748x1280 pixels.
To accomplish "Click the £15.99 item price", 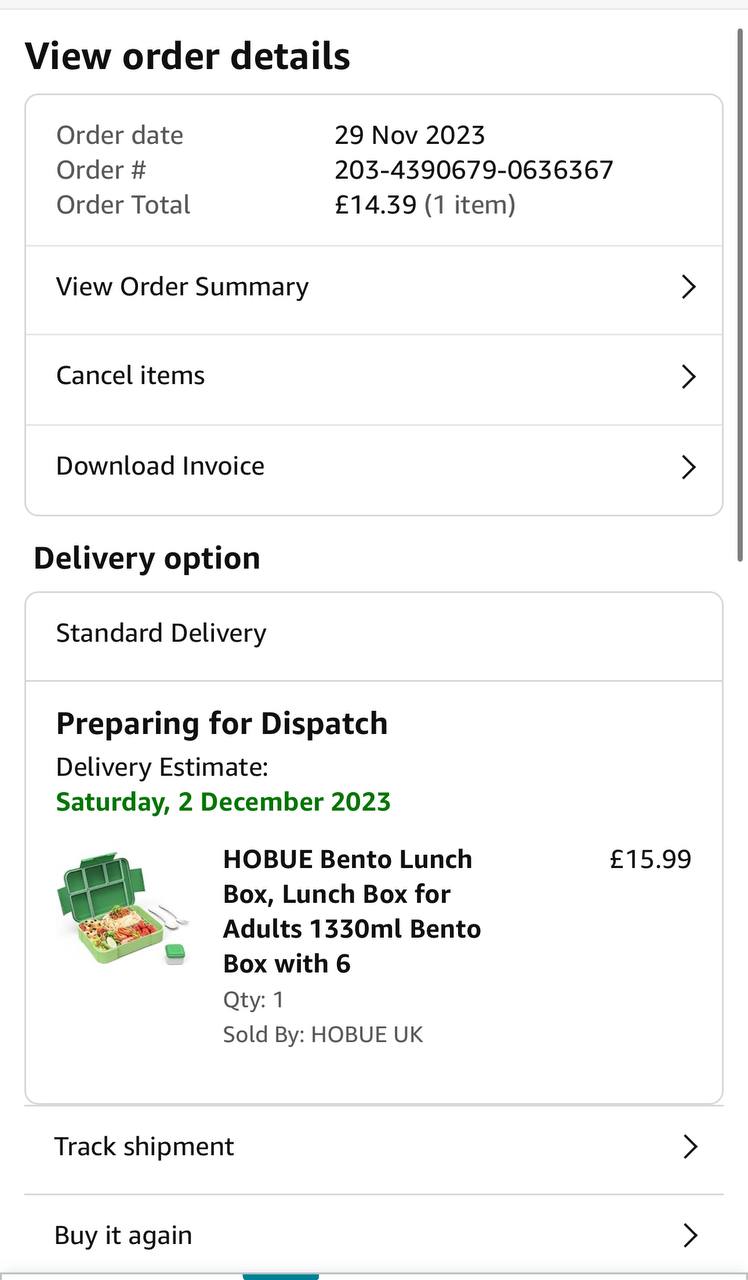I will [650, 859].
